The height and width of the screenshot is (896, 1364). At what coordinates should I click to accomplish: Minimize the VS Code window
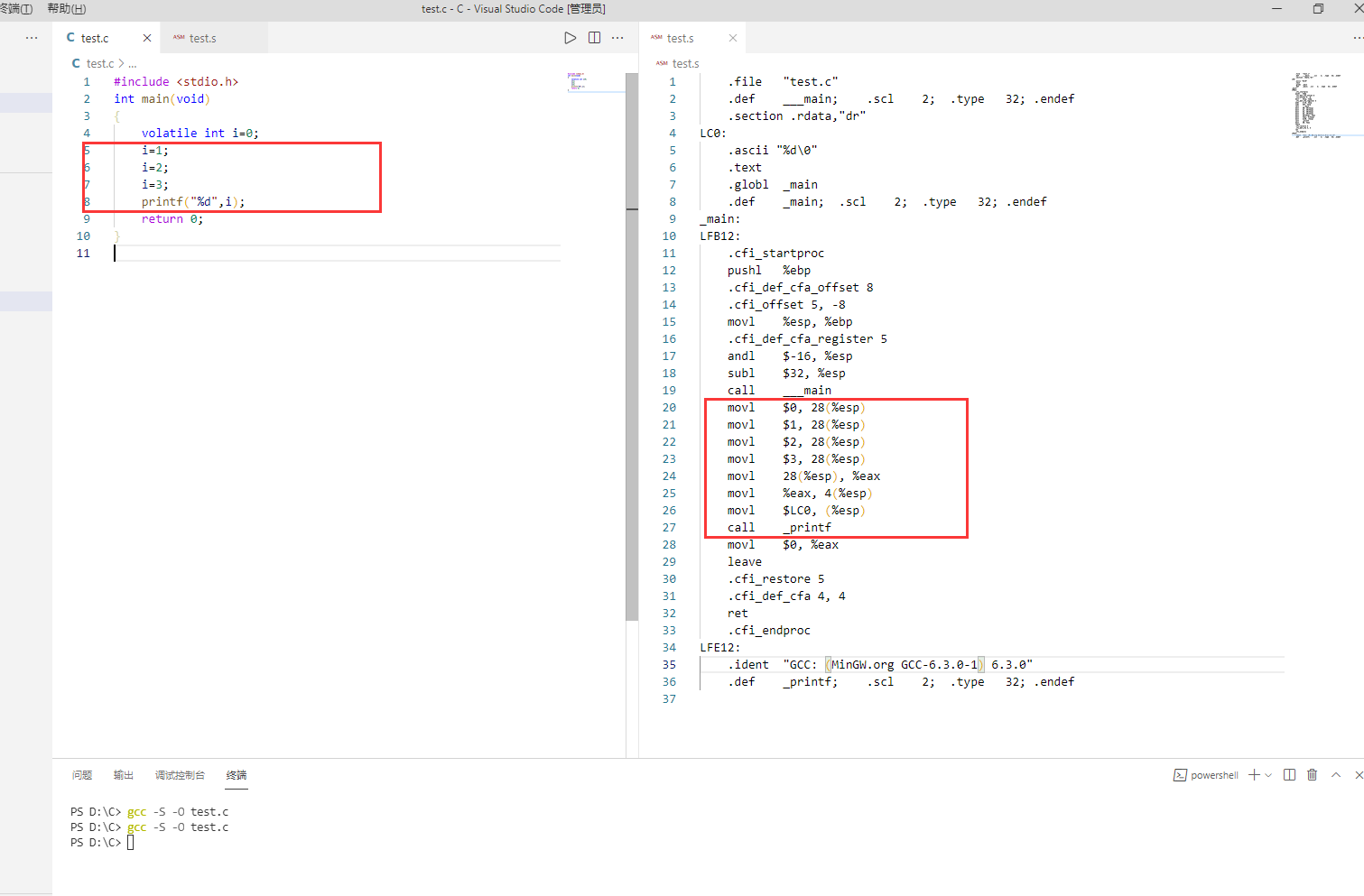(1276, 9)
